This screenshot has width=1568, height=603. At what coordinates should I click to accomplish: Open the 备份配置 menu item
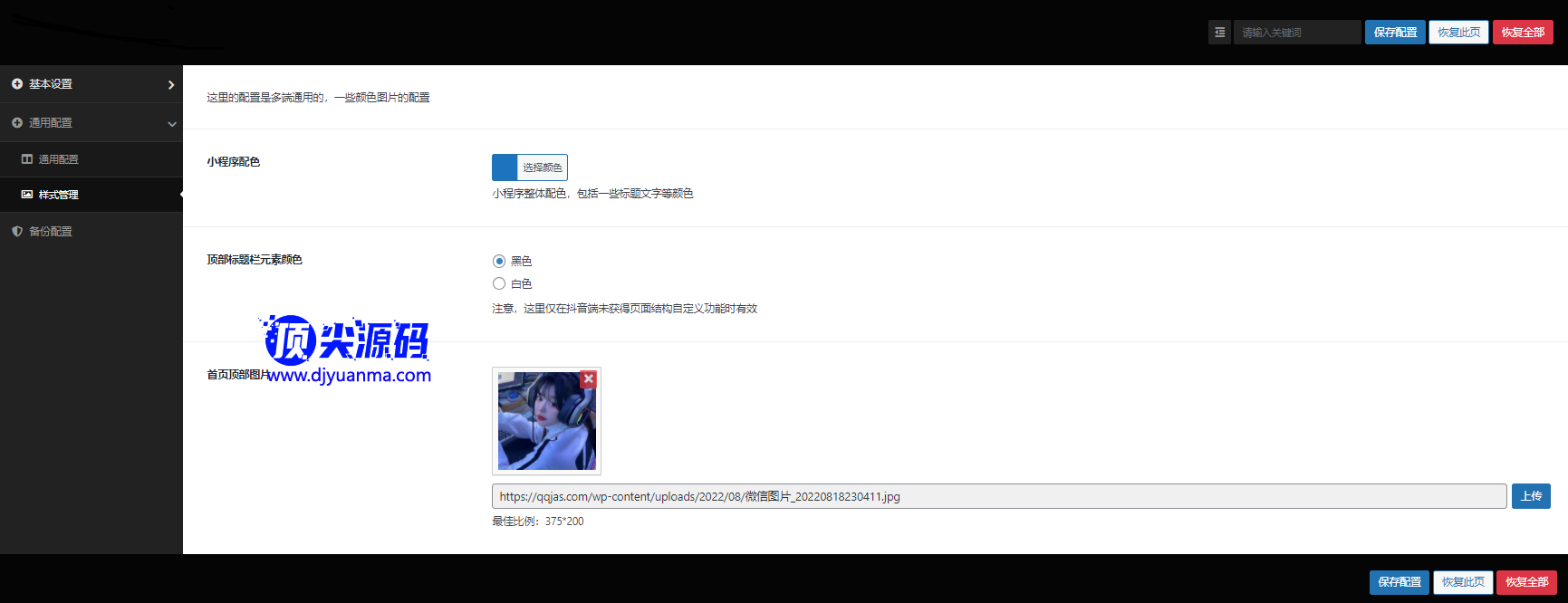coord(51,232)
